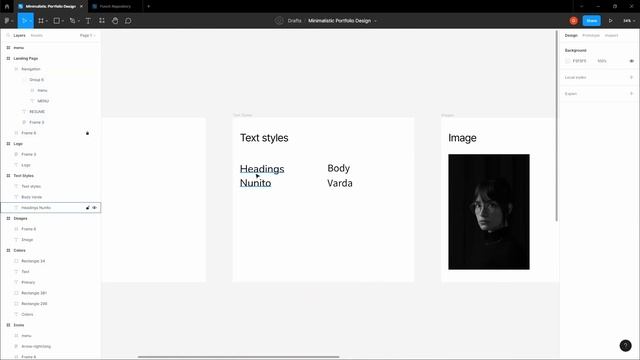Click the 'Text styles' heading on canvas
Viewport: 640px width, 360px height.
(x=264, y=138)
